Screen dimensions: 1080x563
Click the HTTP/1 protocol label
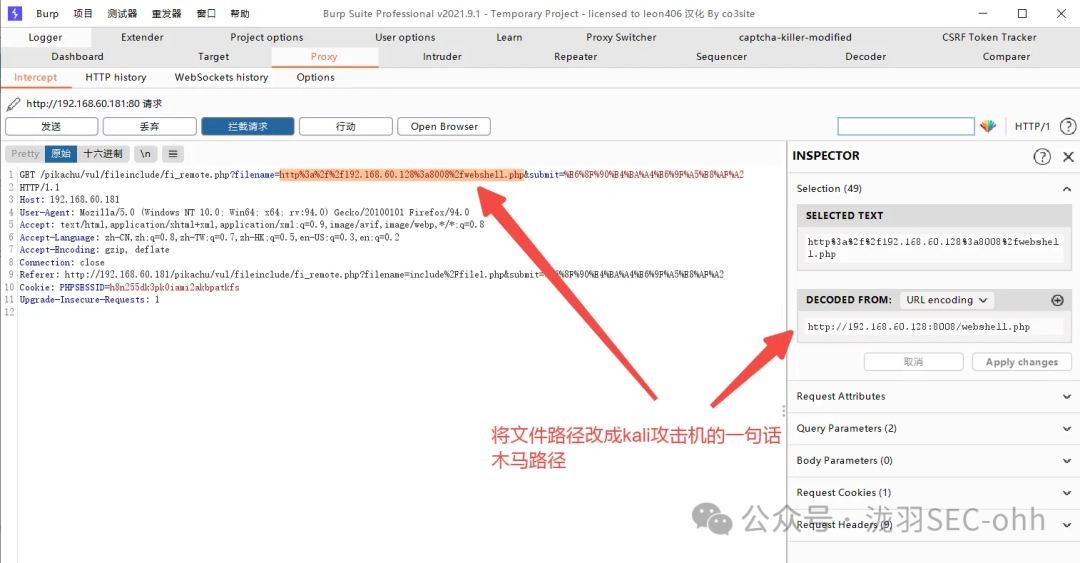(x=1032, y=126)
